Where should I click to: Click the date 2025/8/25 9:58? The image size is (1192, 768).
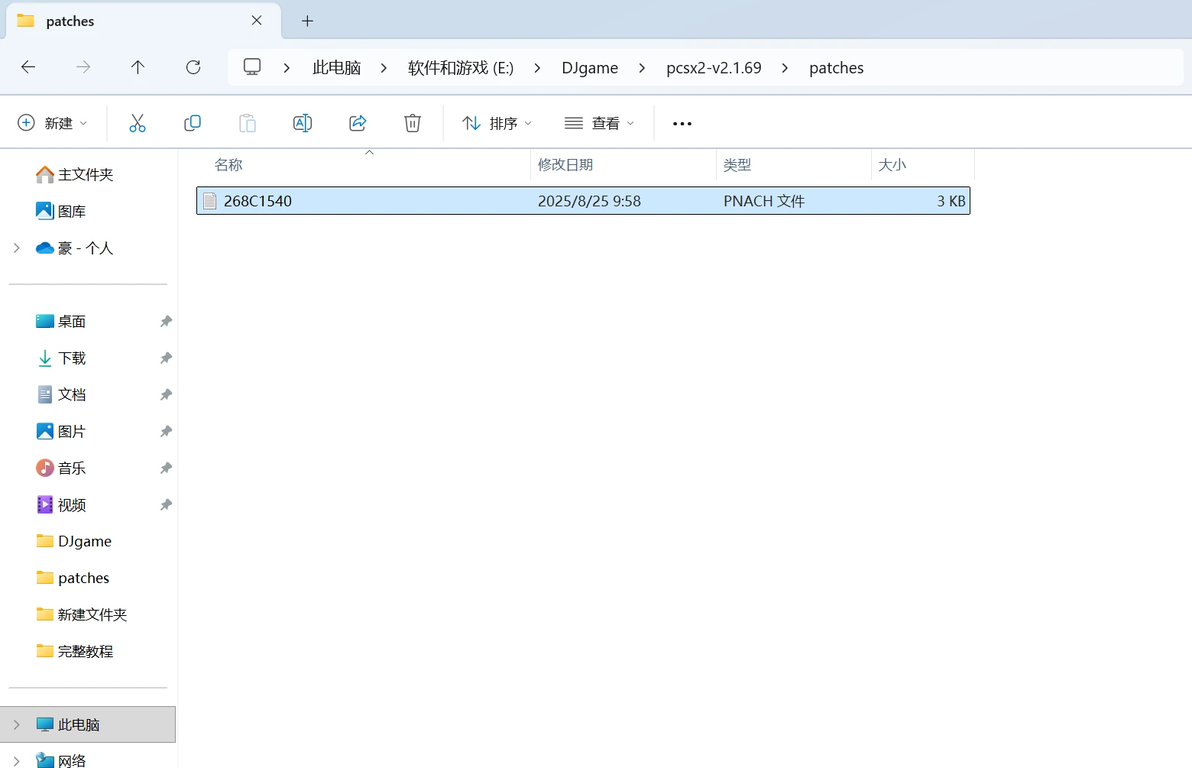pyautogui.click(x=589, y=201)
